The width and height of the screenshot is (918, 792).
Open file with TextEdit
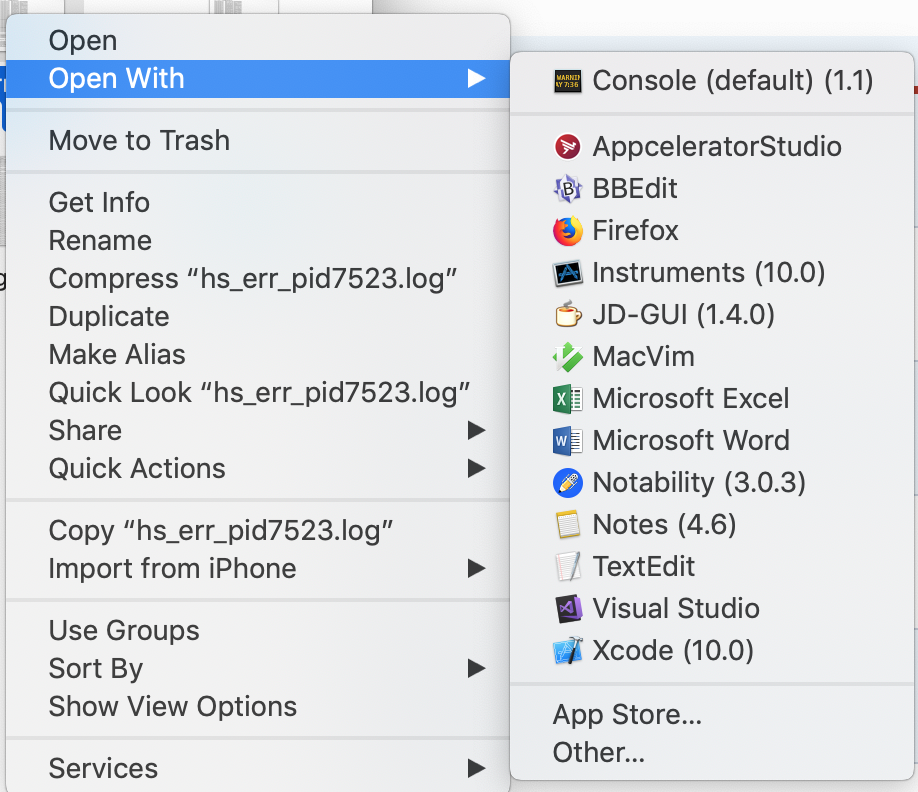pyautogui.click(x=643, y=567)
